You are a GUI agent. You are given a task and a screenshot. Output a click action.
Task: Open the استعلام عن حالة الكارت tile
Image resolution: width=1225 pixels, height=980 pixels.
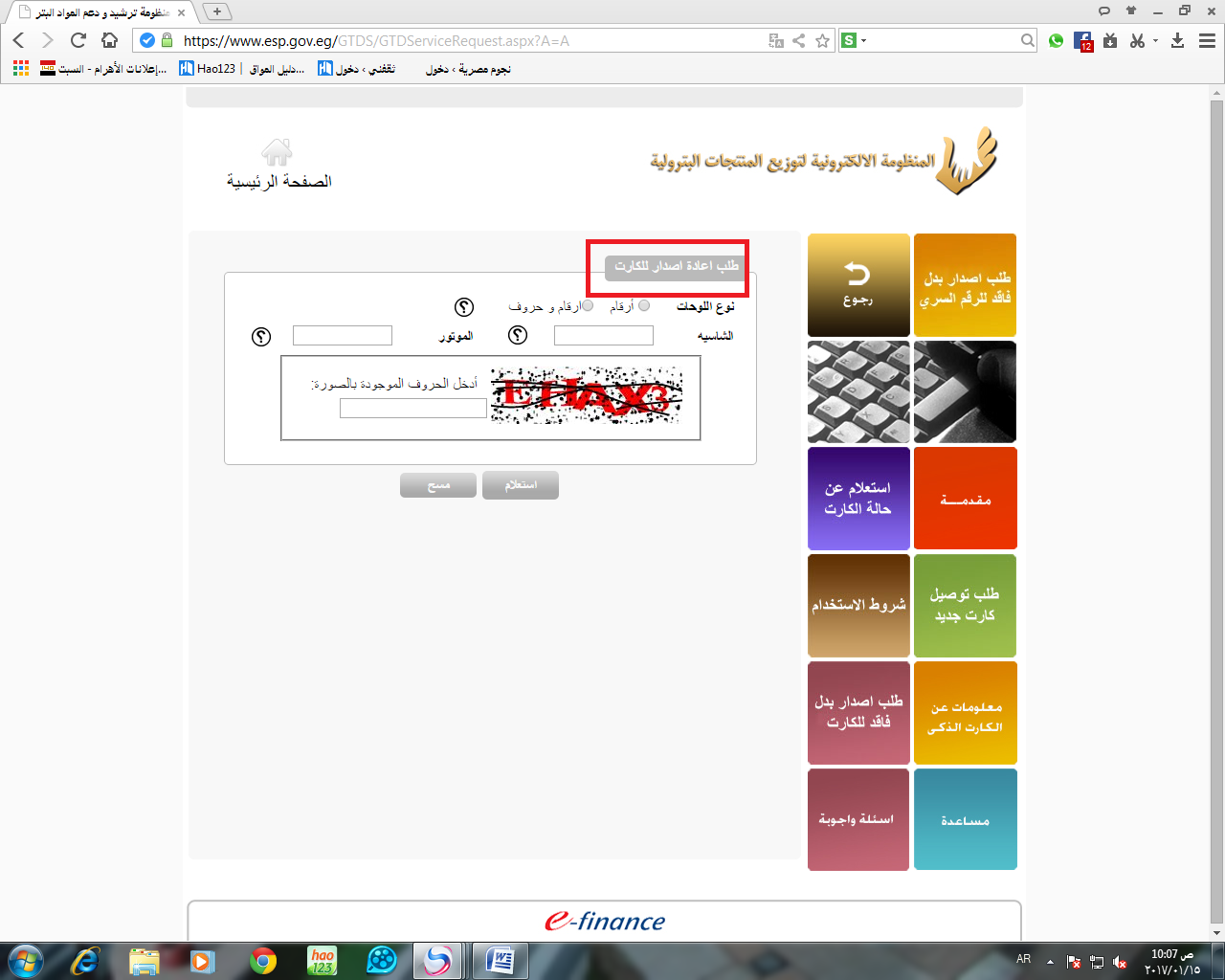[858, 499]
